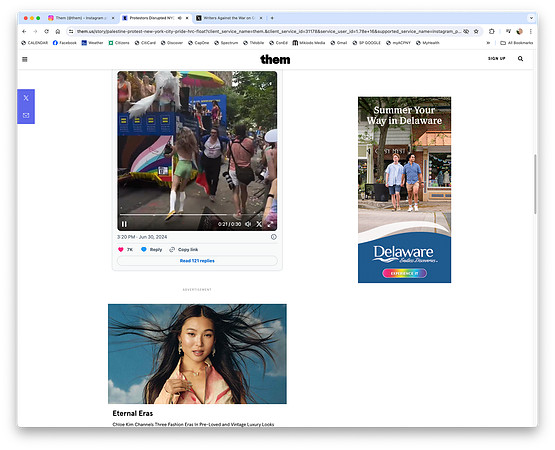Open the Eternal Eras article image
This screenshot has height=450, width=555.
click(197, 354)
